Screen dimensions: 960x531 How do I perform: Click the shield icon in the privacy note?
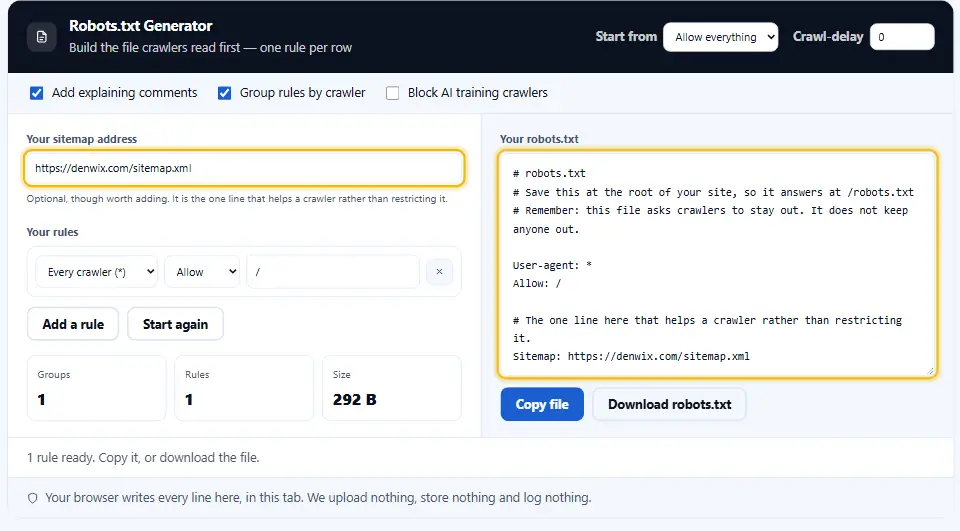(32, 498)
